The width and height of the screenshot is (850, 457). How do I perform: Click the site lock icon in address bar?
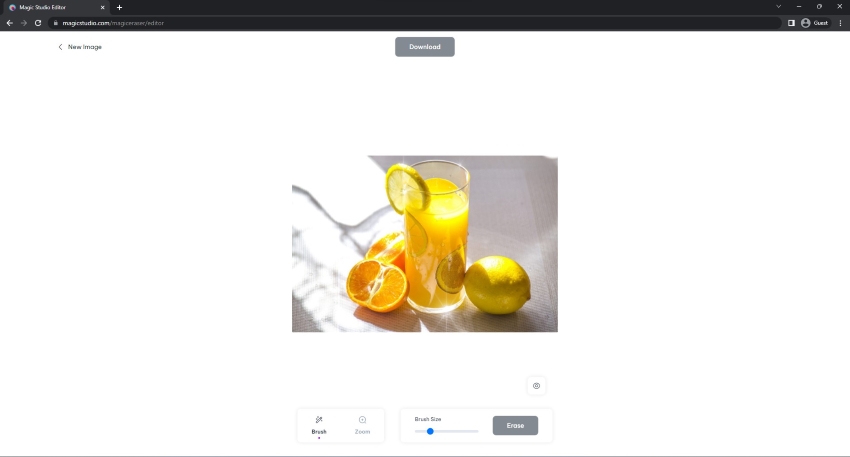55,23
